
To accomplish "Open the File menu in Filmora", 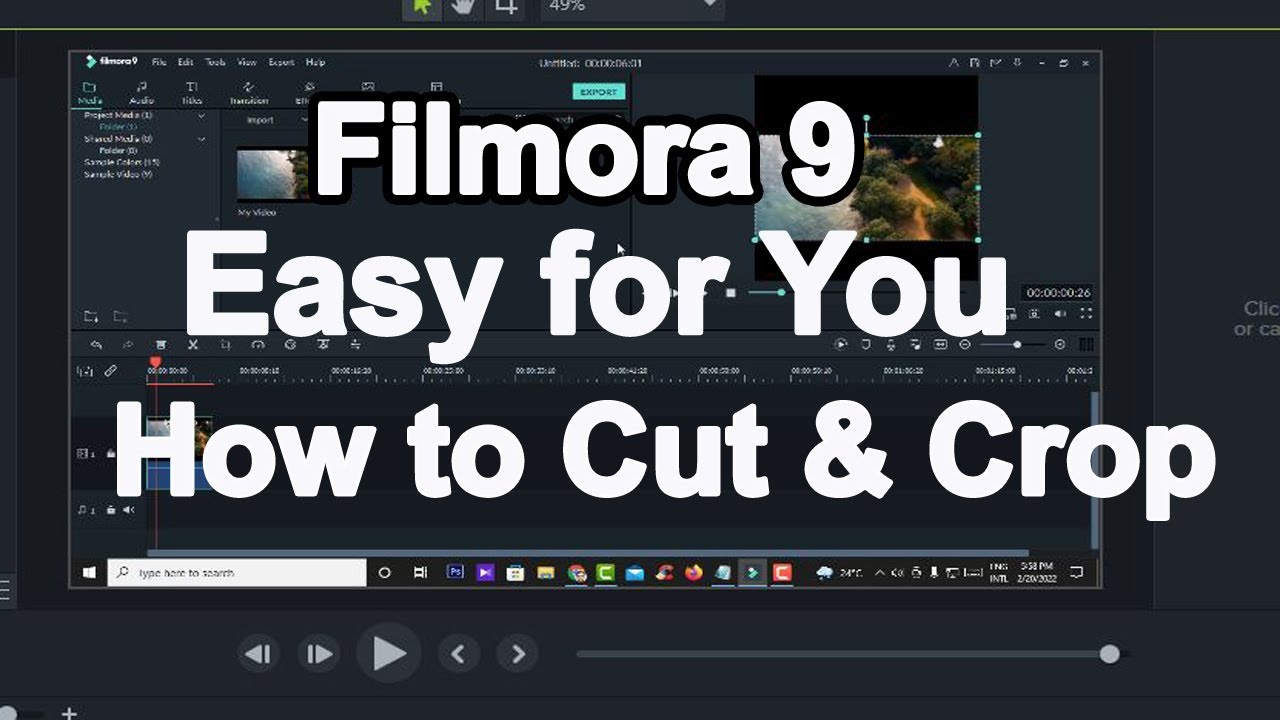I will [159, 62].
